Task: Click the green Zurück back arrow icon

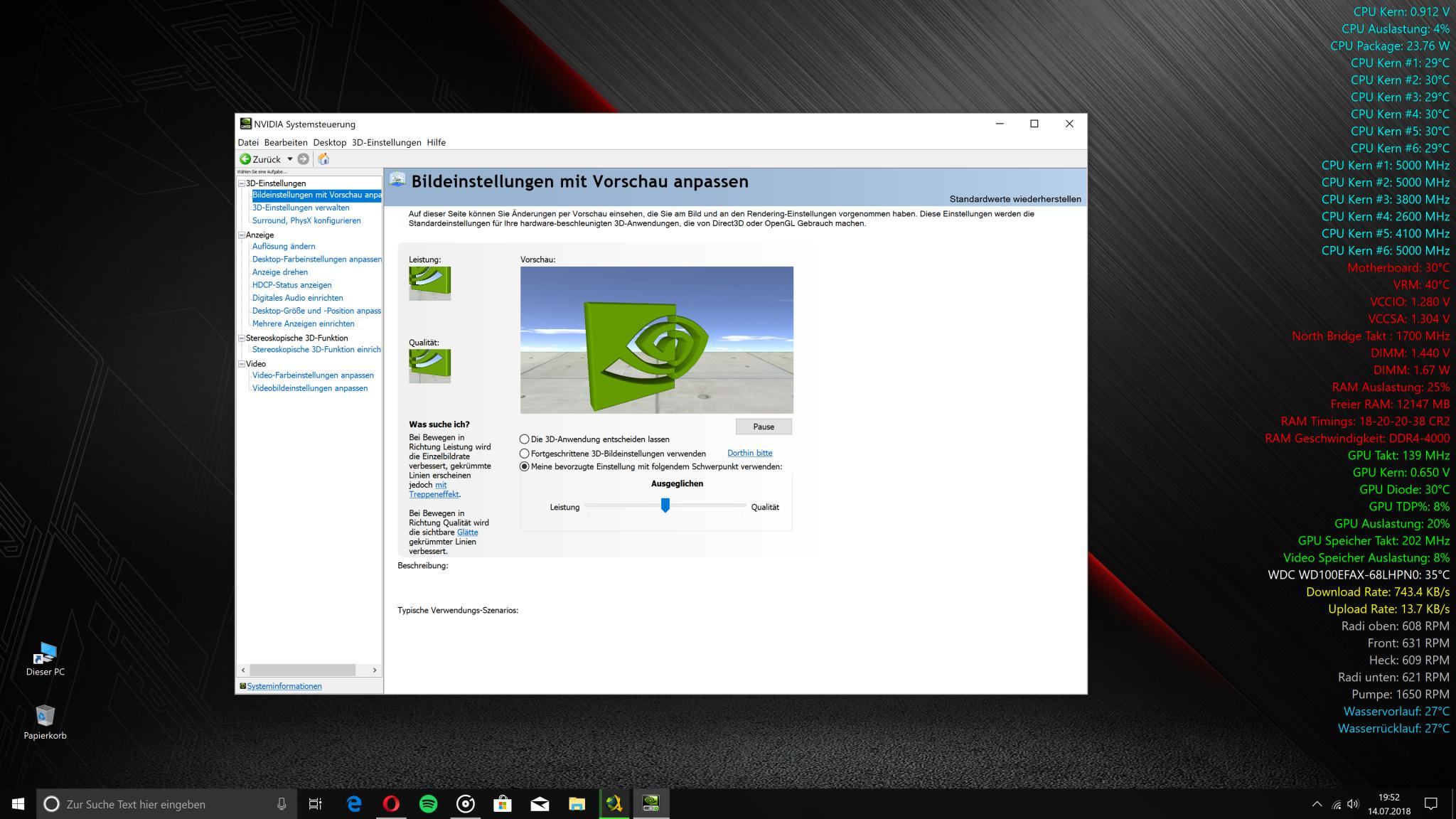Action: pos(245,159)
